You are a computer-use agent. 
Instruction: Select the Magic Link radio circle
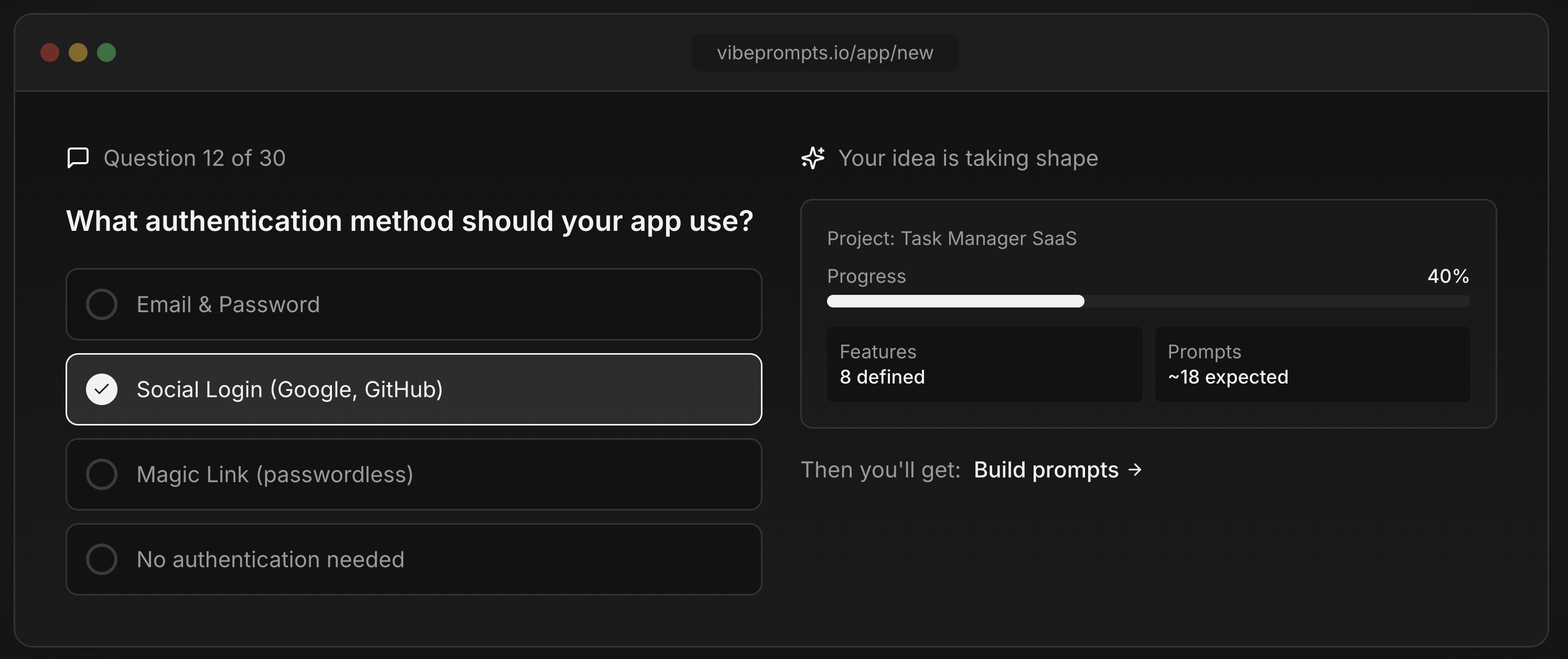pos(102,474)
